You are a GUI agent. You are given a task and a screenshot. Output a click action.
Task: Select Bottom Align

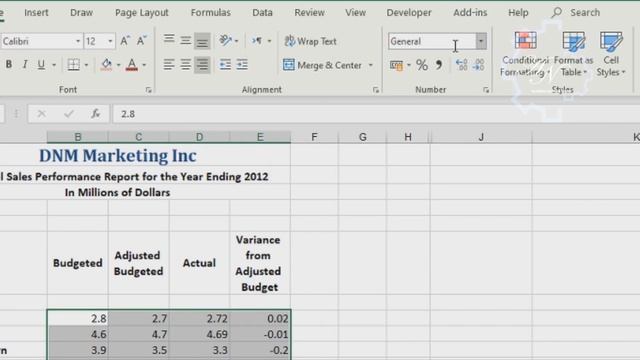202,40
